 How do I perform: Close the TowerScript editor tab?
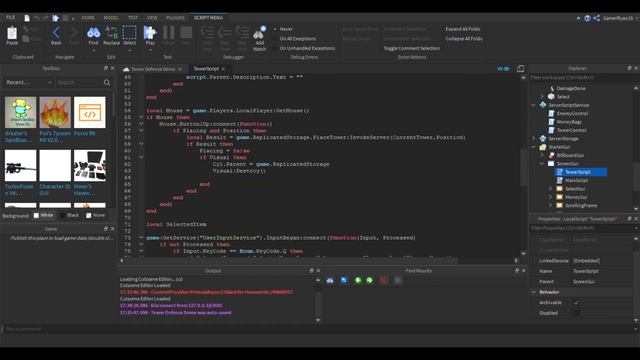click(223, 69)
